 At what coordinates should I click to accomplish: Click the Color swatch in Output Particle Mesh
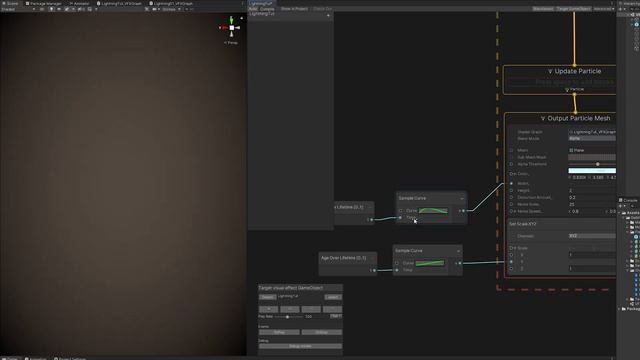(592, 171)
